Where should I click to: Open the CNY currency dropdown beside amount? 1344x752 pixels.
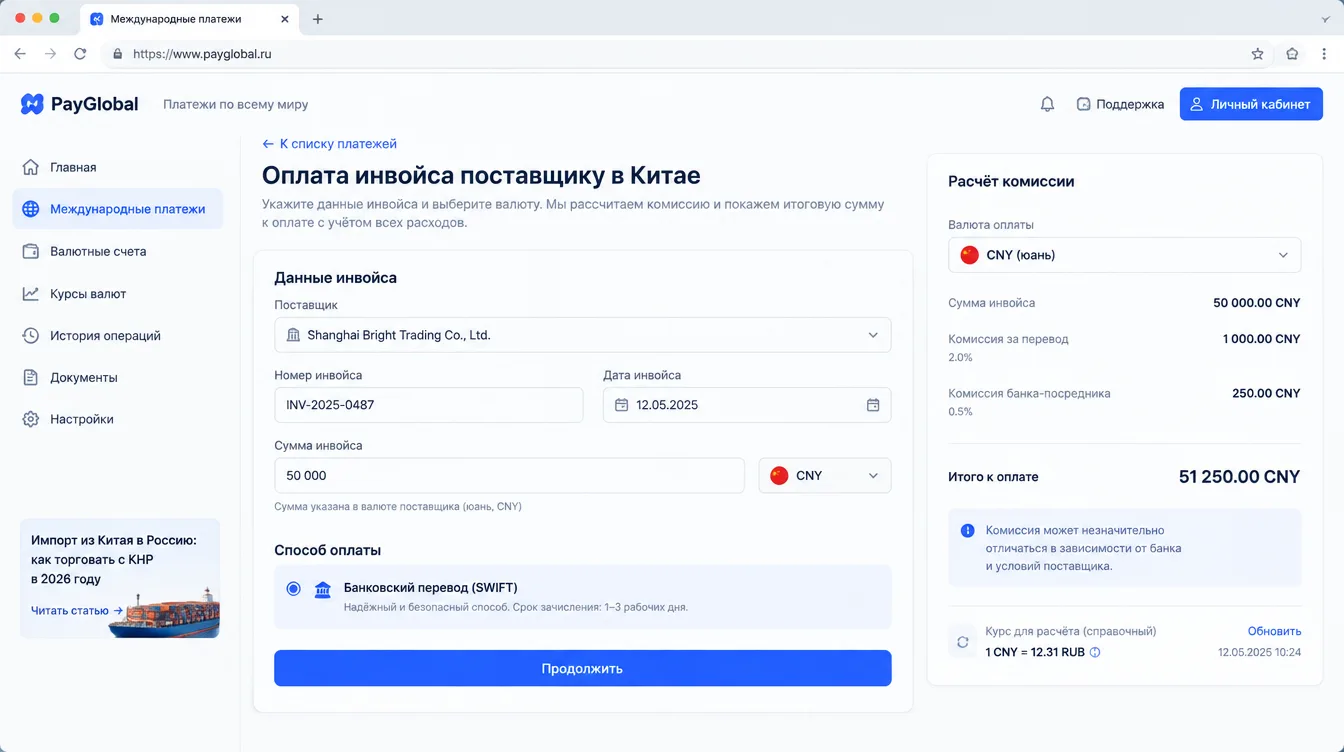coord(825,476)
